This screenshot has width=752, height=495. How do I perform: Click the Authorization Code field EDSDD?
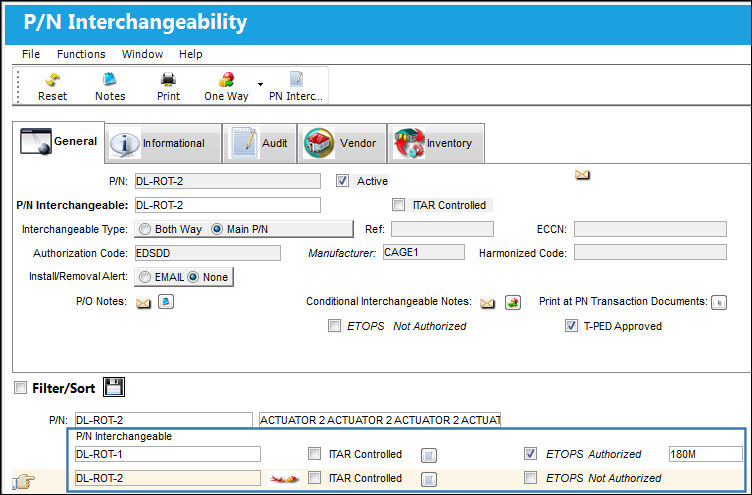[208, 253]
